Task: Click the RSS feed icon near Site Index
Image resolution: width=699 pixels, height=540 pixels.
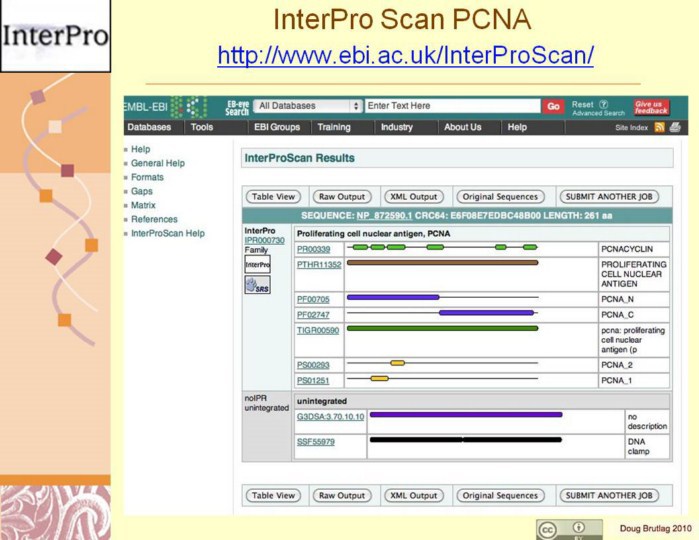Action: pos(659,128)
